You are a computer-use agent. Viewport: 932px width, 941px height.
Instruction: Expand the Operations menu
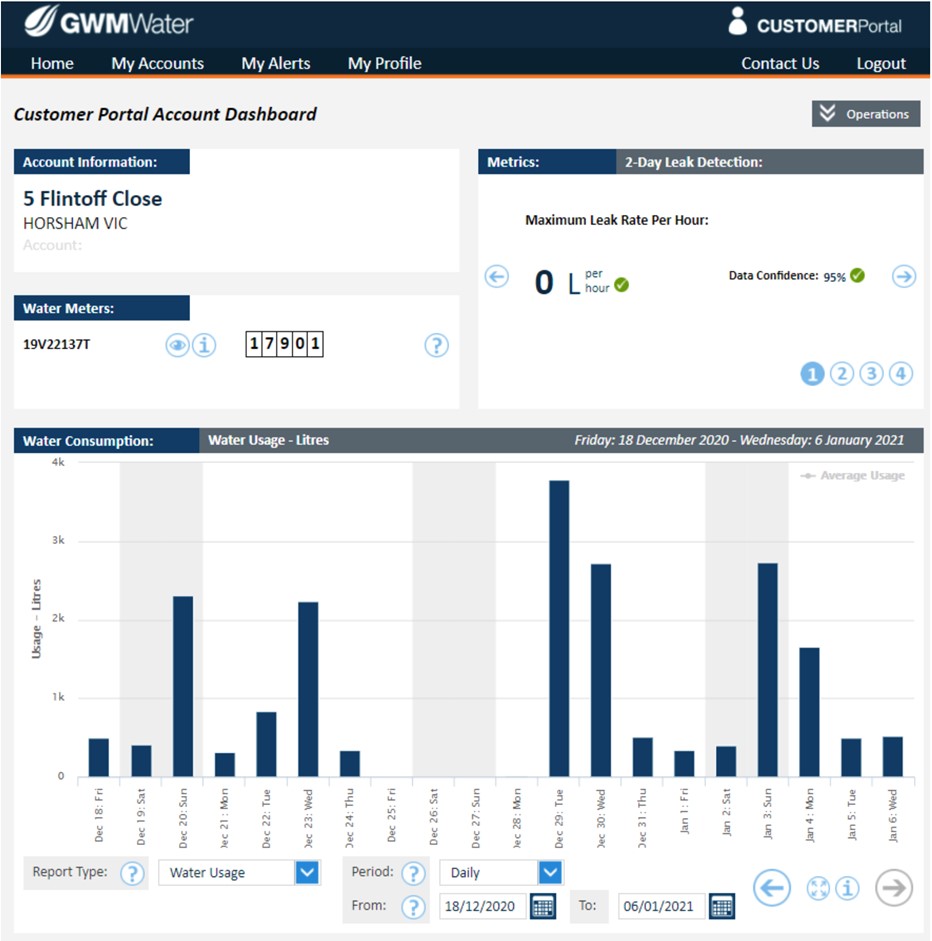click(x=866, y=114)
